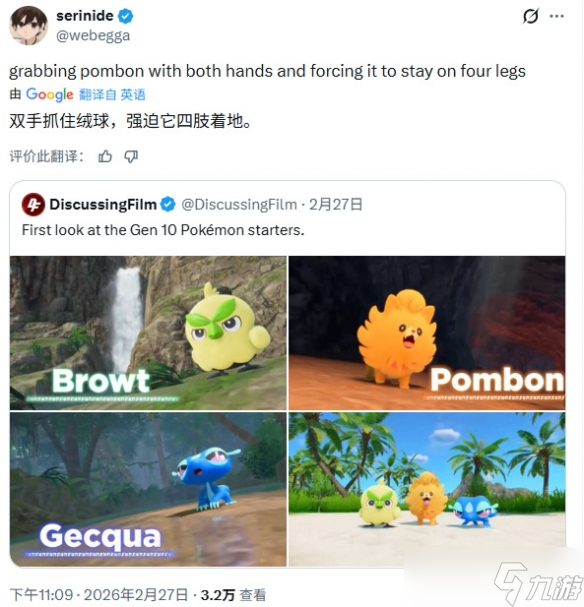
Task: Open the three-dot more options menu
Action: point(557,16)
